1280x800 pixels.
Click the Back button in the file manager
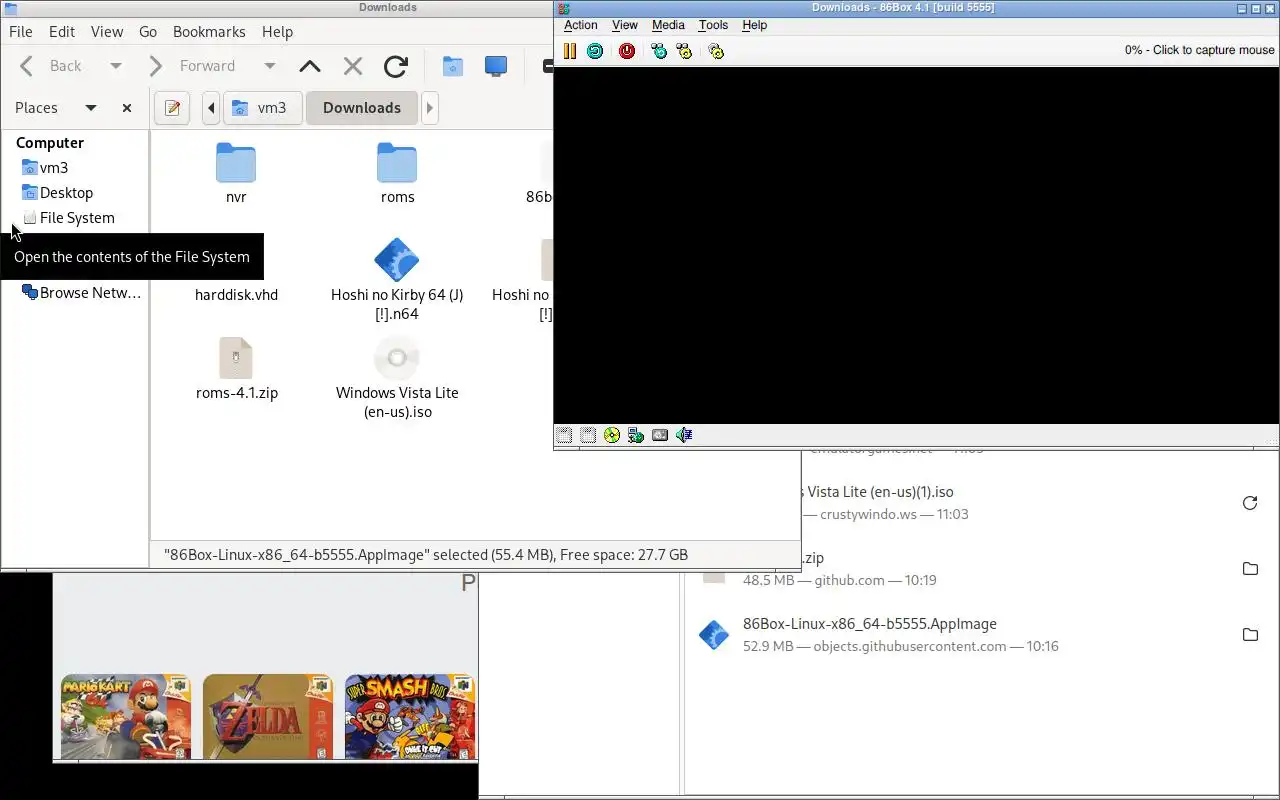pos(53,66)
